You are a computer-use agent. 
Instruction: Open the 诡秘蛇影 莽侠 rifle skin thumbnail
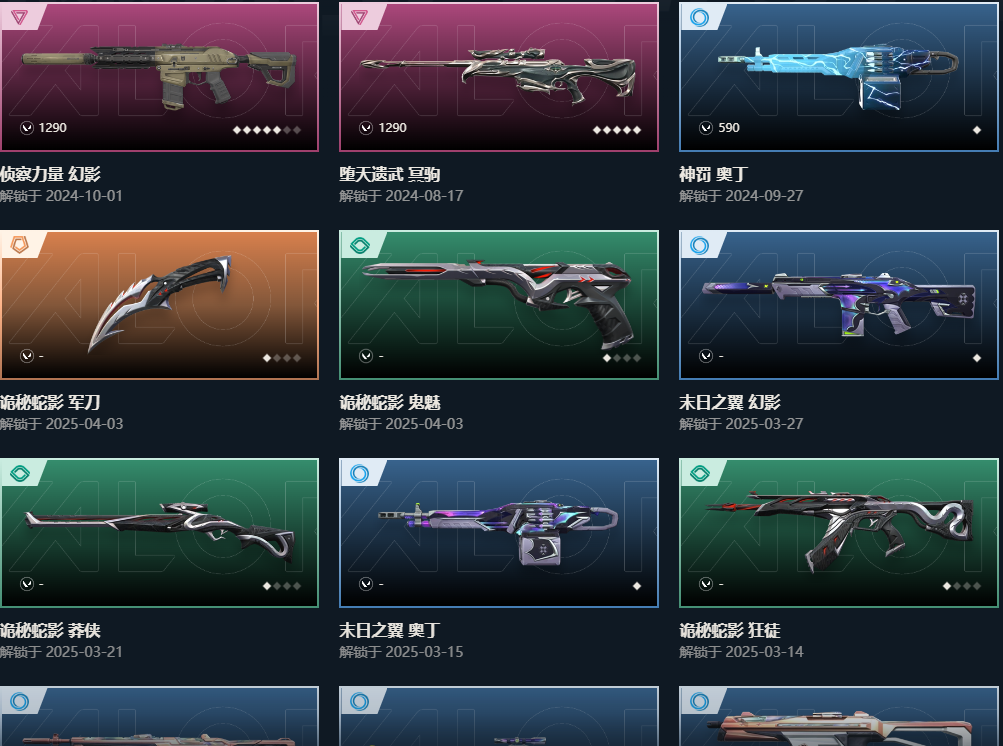pos(159,532)
